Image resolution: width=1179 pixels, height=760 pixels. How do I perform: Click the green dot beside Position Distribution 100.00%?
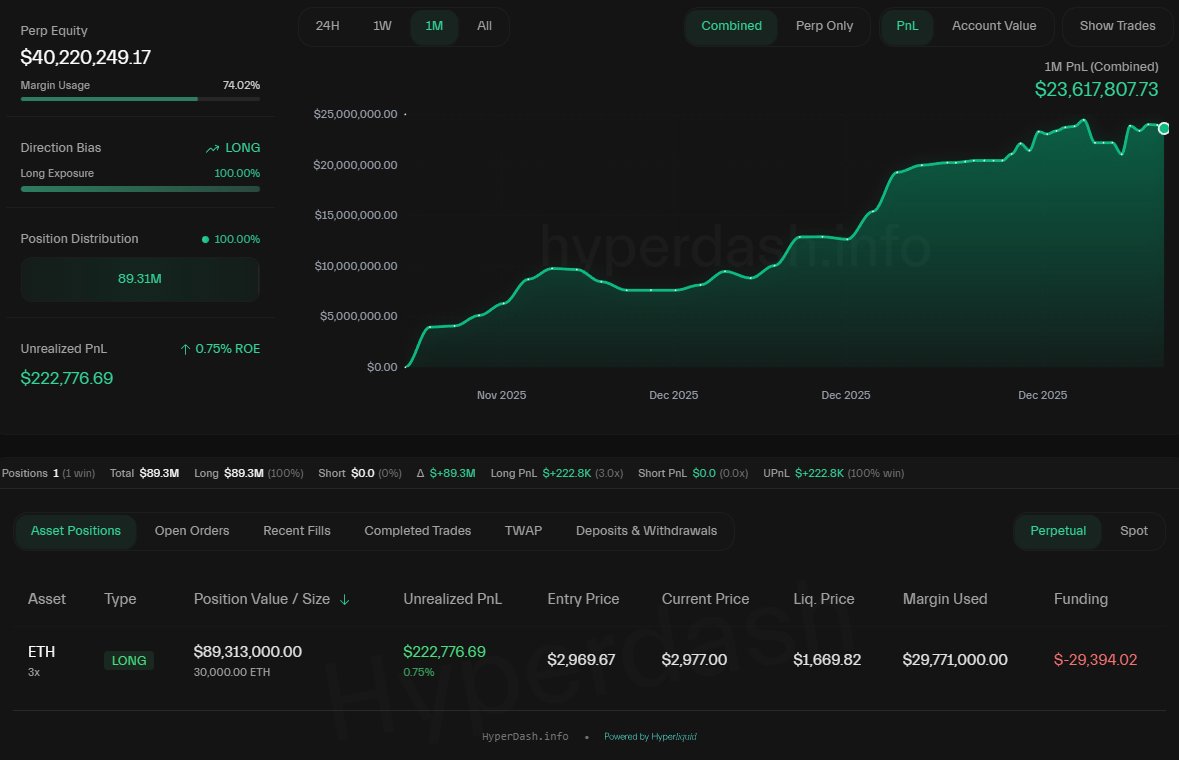(206, 240)
